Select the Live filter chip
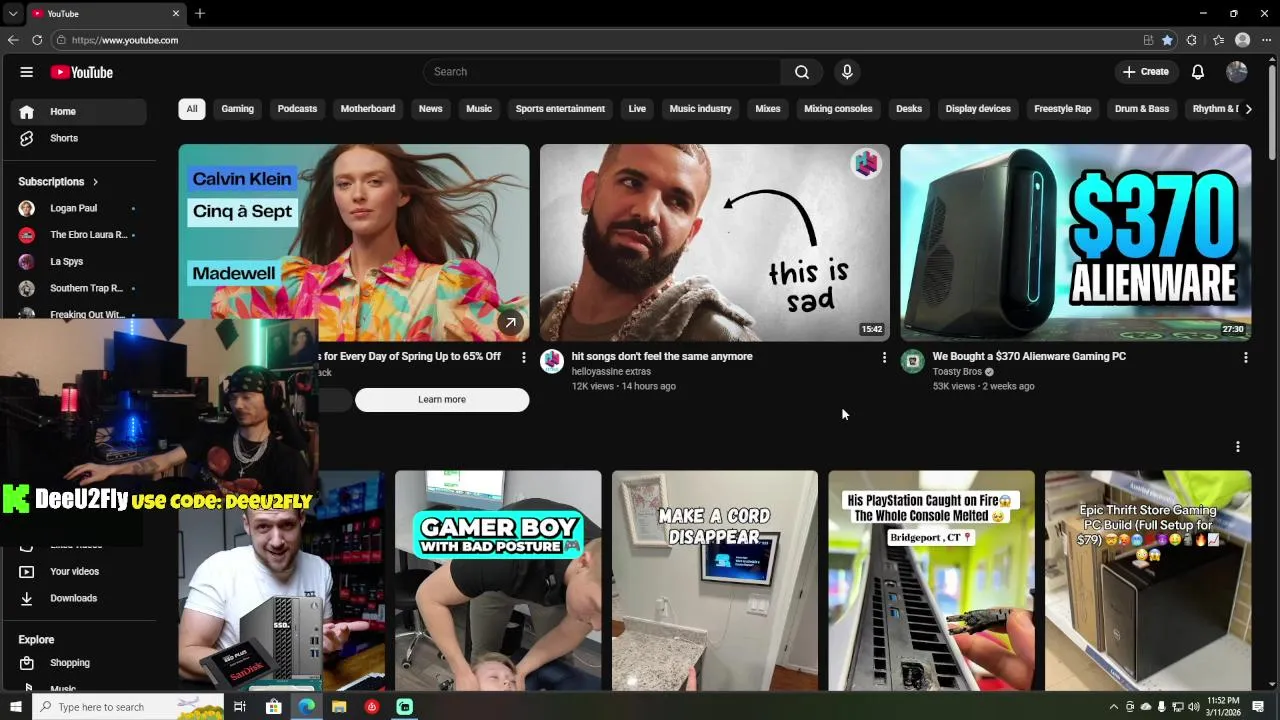This screenshot has width=1280, height=720. pyautogui.click(x=637, y=109)
